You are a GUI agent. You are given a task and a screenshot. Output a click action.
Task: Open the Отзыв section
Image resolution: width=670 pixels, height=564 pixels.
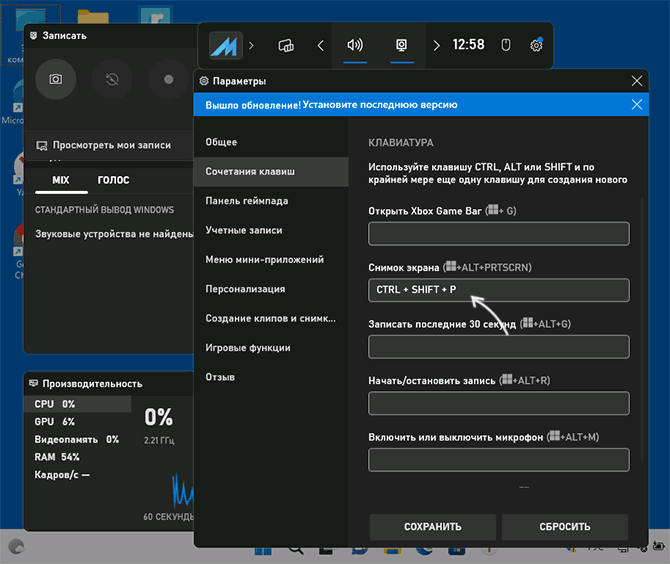coord(271,377)
